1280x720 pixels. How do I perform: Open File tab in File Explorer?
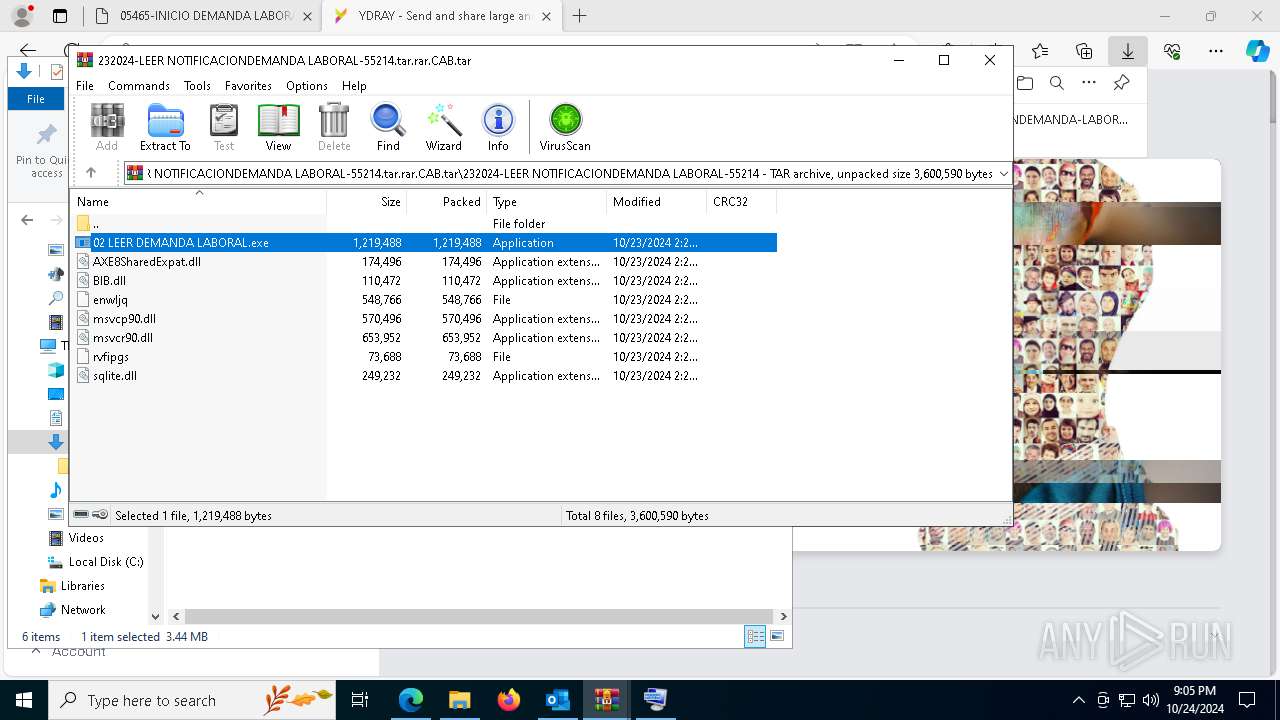coord(35,99)
